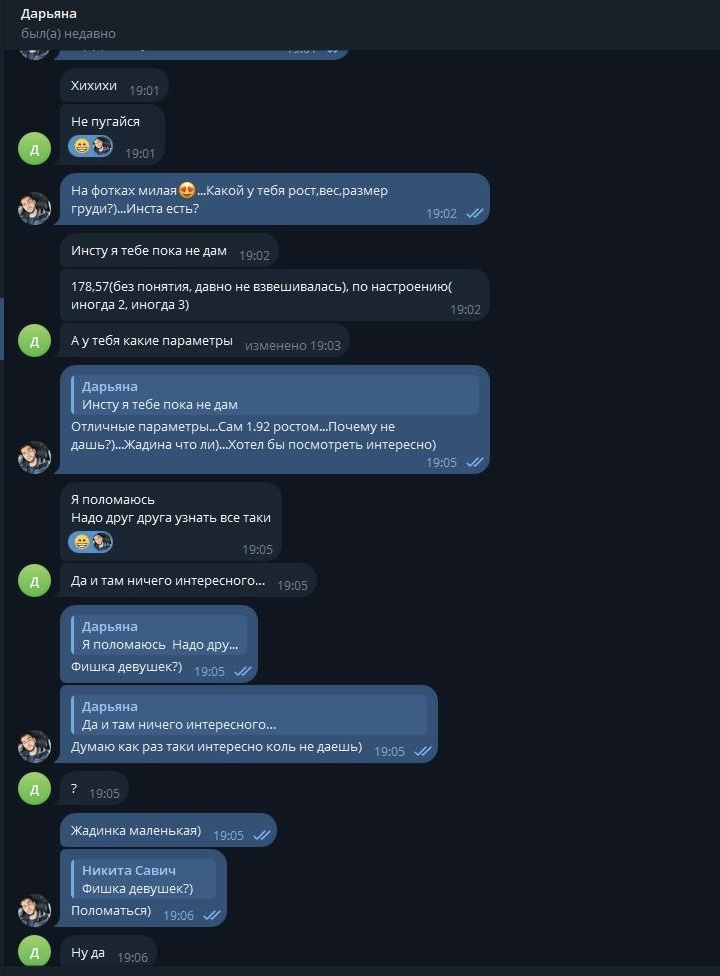
Task: Jump to quoted "Я поломаюсь Надо дру..." reply
Action: 159,635
